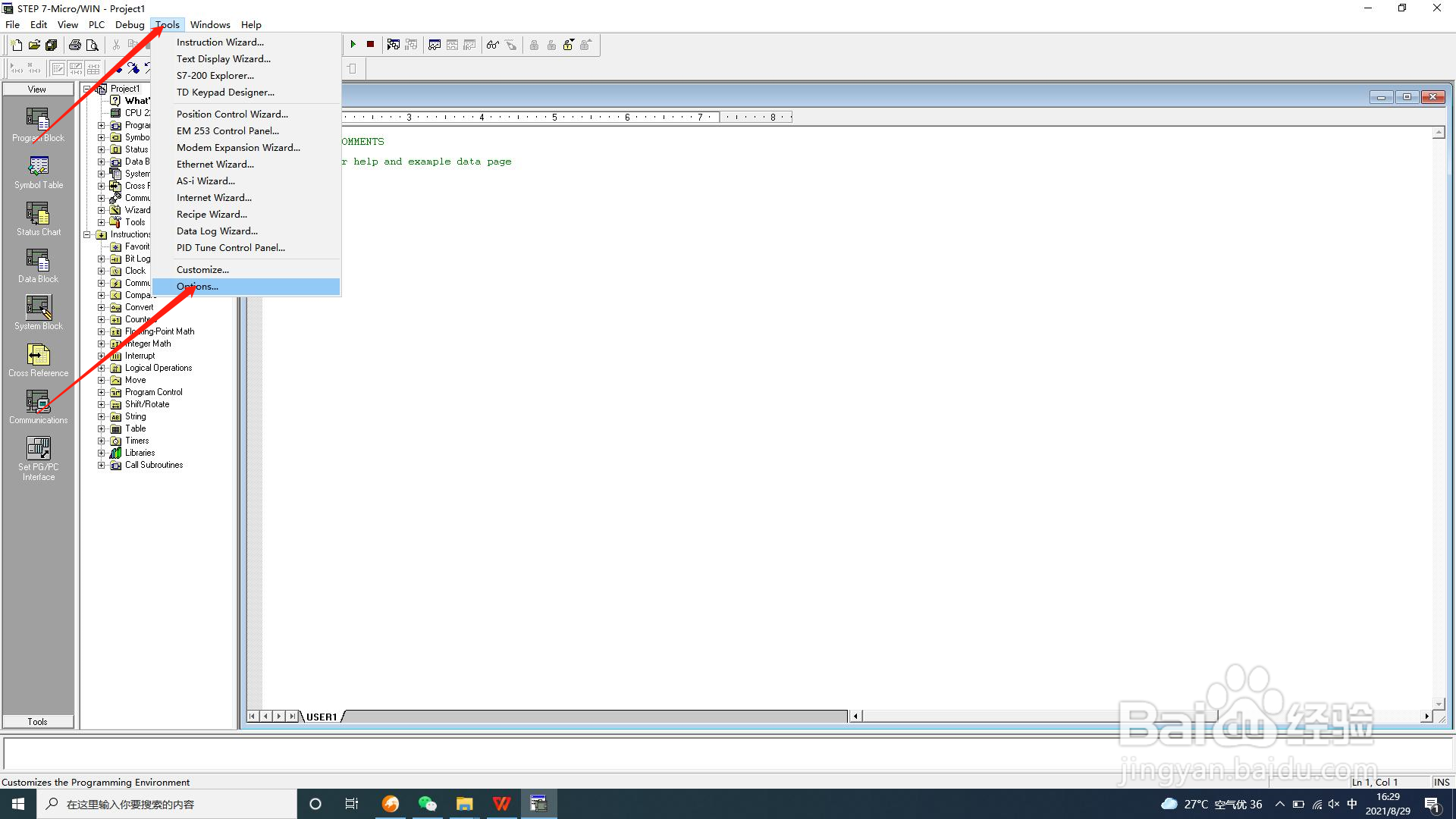Expand the Program Control folder
This screenshot has height=819, width=1456.
[101, 392]
